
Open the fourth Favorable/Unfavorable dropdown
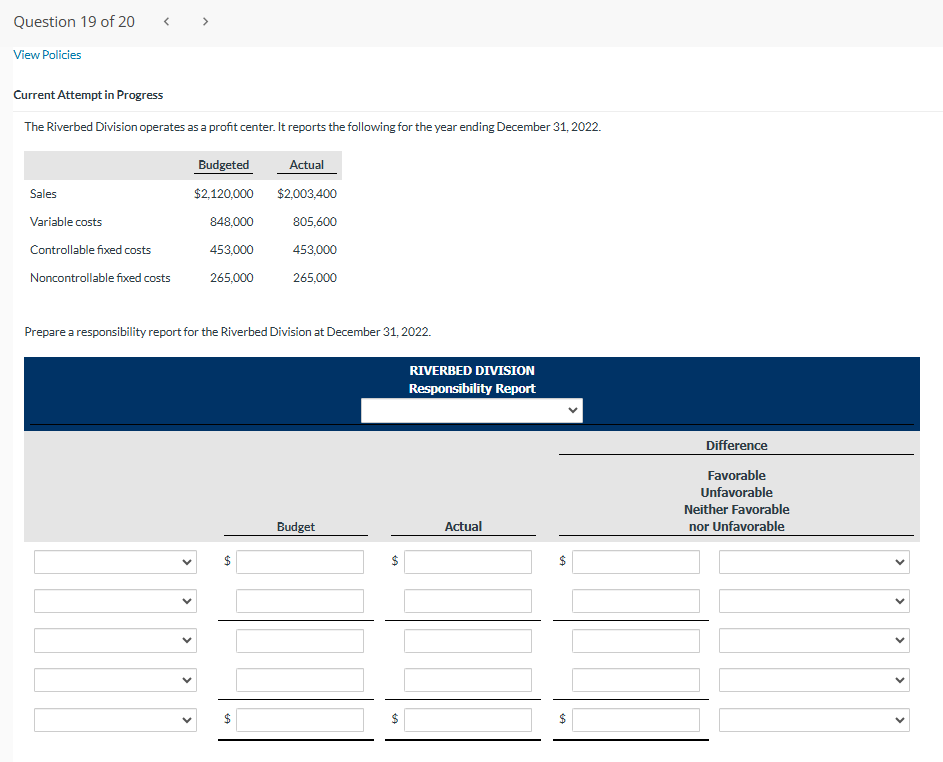(x=813, y=679)
